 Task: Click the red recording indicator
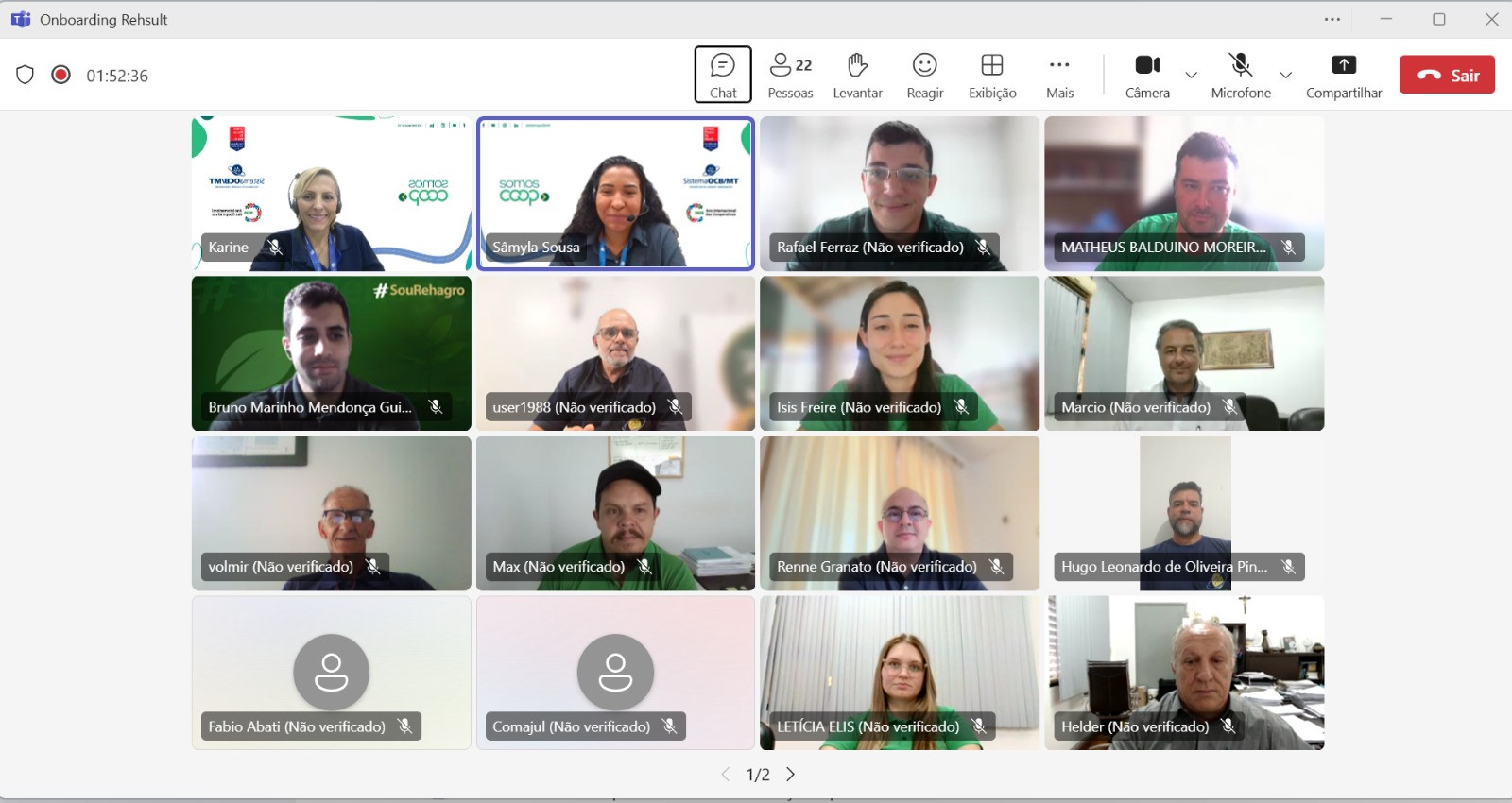tap(60, 75)
